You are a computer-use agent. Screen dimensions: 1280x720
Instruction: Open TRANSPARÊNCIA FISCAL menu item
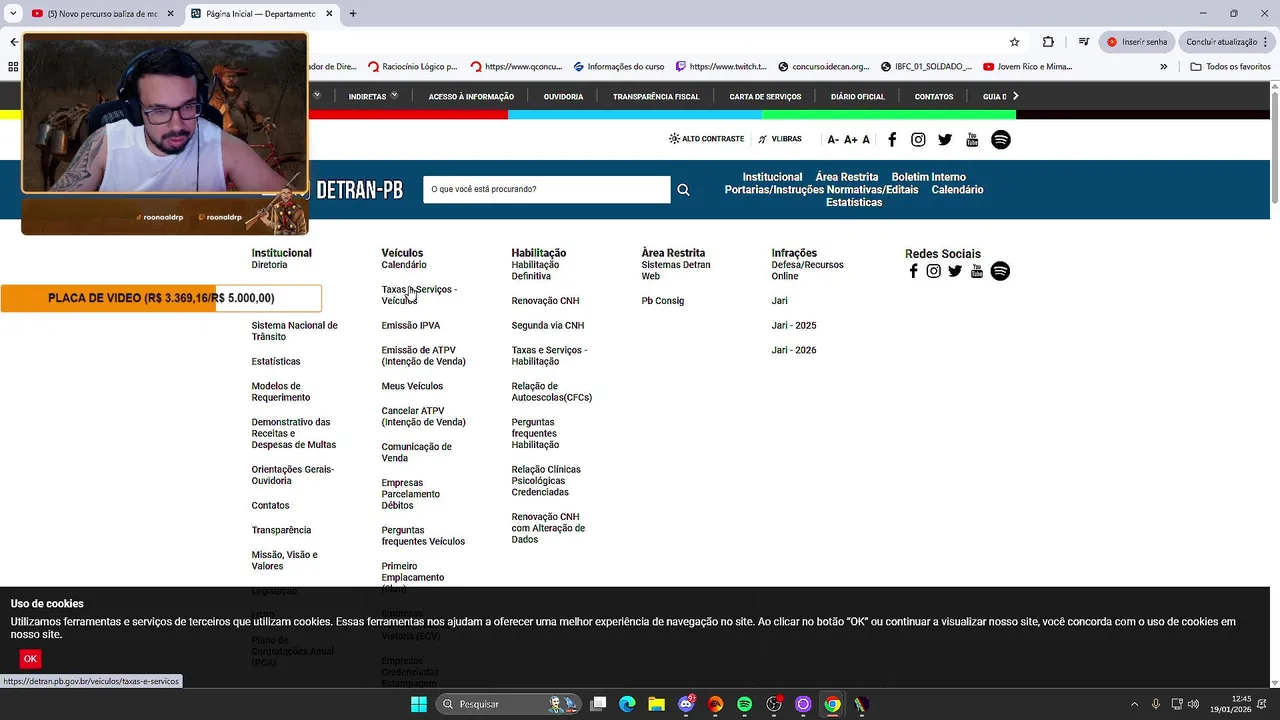click(x=656, y=97)
